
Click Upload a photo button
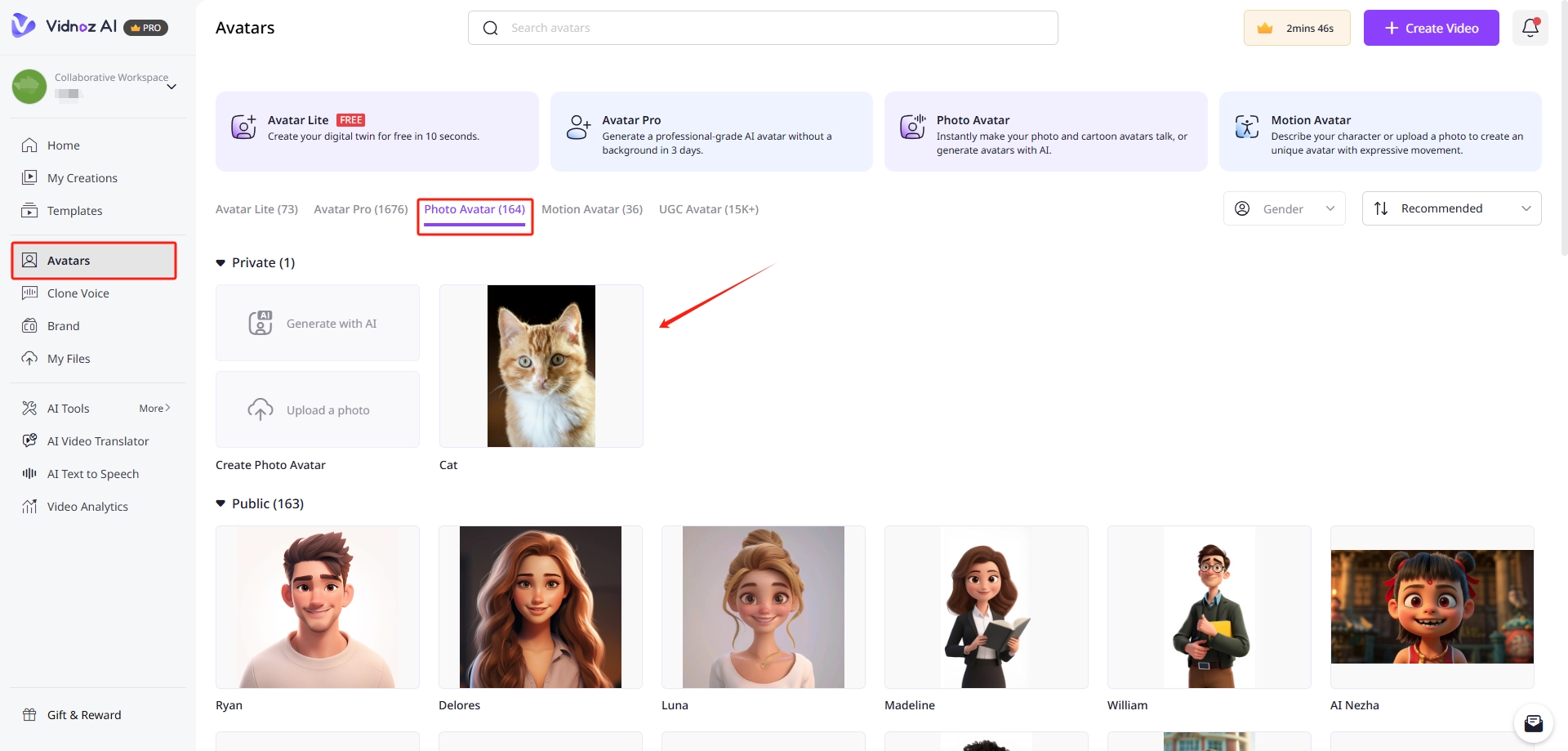(318, 410)
